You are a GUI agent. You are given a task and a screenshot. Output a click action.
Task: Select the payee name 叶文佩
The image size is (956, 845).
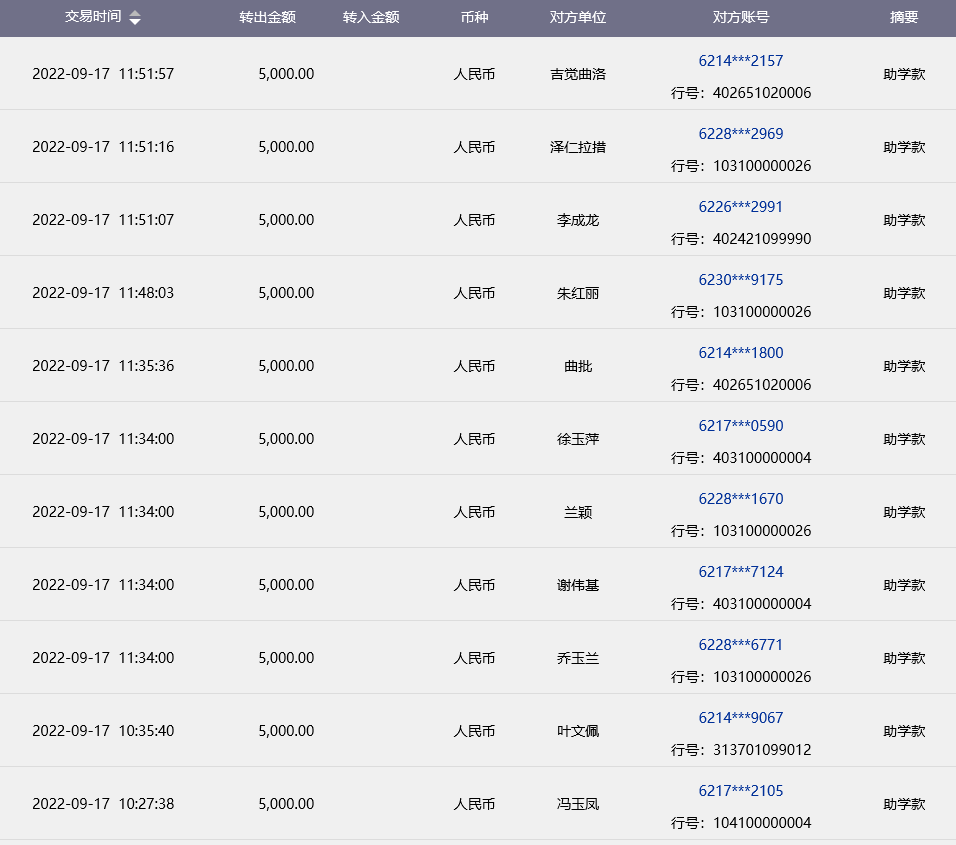coord(578,731)
